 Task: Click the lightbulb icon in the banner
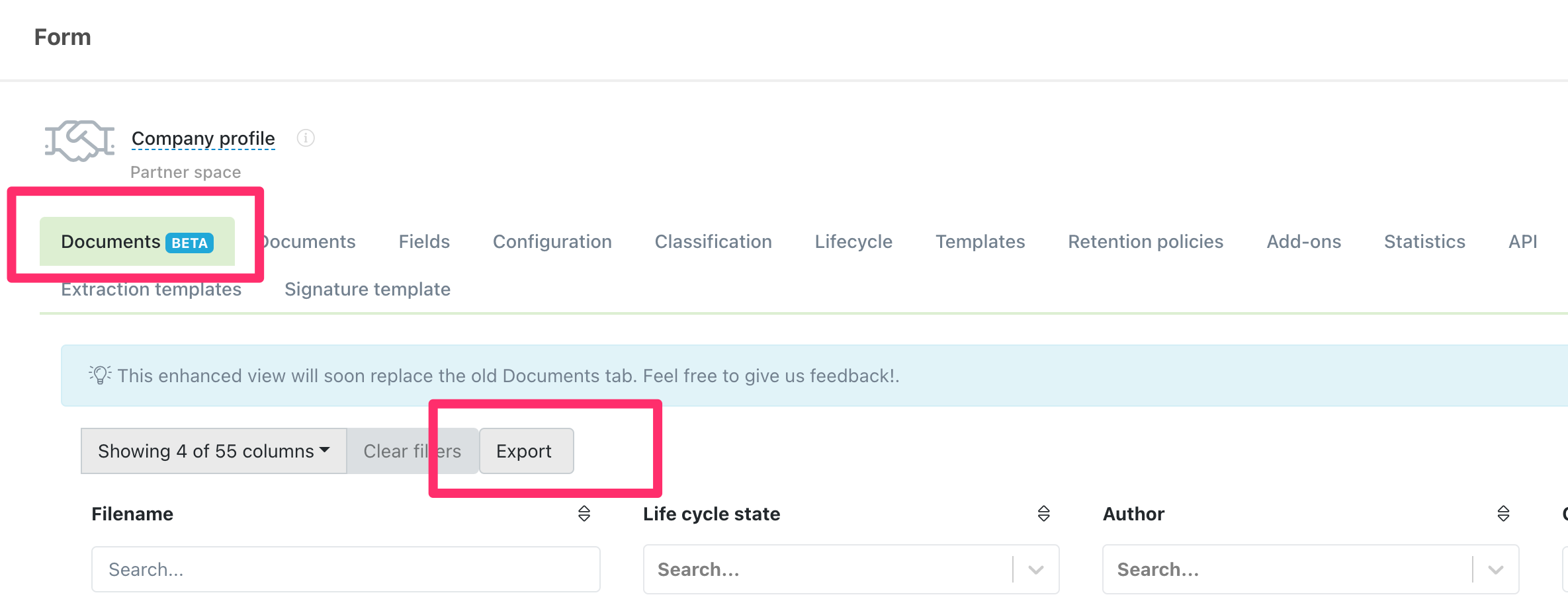click(100, 375)
